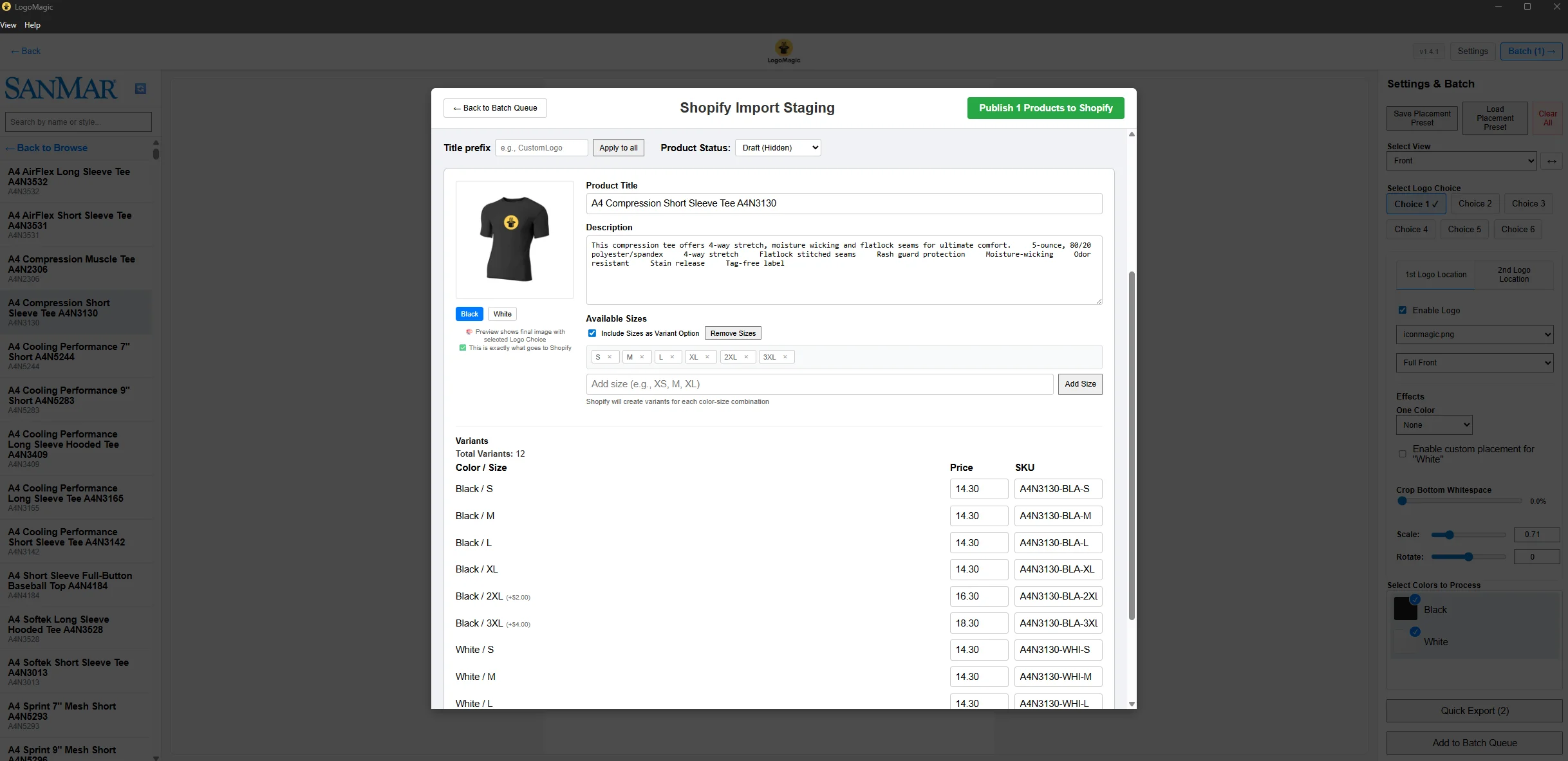Select logo Choice 2
The height and width of the screenshot is (761, 1568).
[1475, 203]
